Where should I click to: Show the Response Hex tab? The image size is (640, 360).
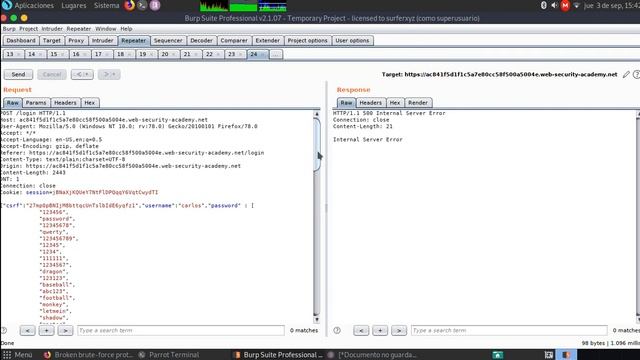click(395, 103)
